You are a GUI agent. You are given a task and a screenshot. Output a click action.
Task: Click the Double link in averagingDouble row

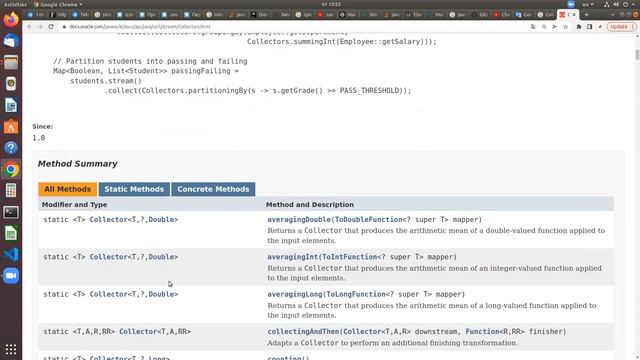tap(161, 220)
